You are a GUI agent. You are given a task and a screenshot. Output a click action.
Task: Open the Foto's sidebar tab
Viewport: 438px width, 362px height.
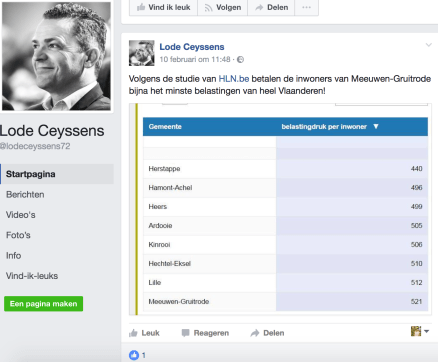18,235
